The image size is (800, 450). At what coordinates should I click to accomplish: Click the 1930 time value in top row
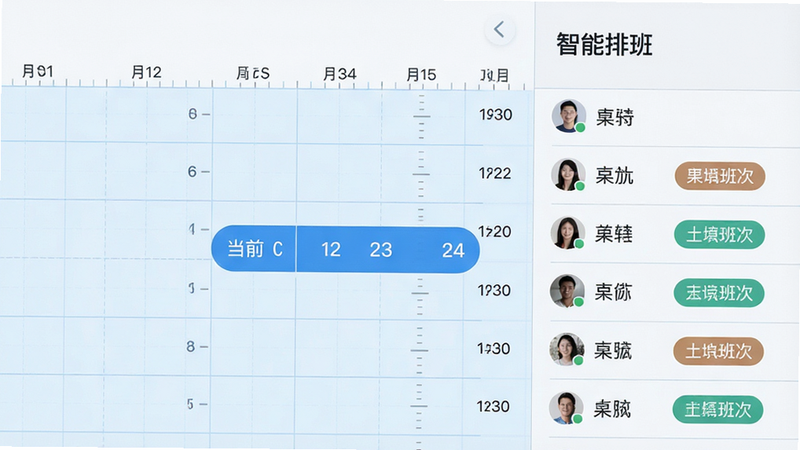click(x=495, y=115)
